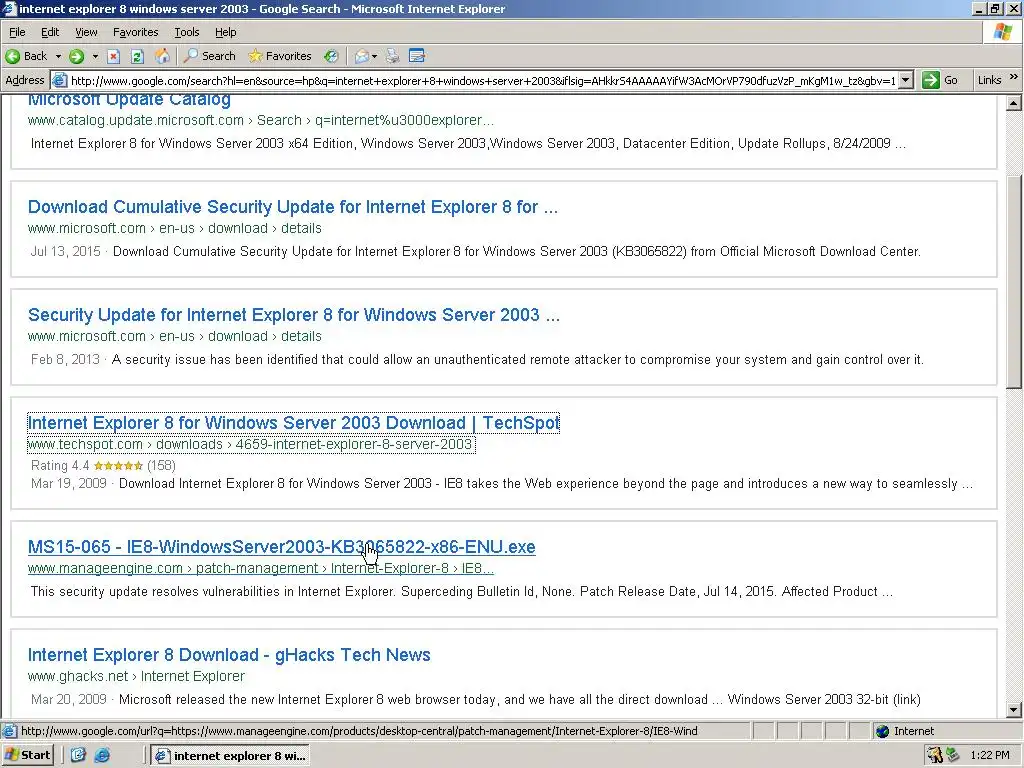
Task: Open the Back history dropdown arrow
Action: (x=58, y=56)
